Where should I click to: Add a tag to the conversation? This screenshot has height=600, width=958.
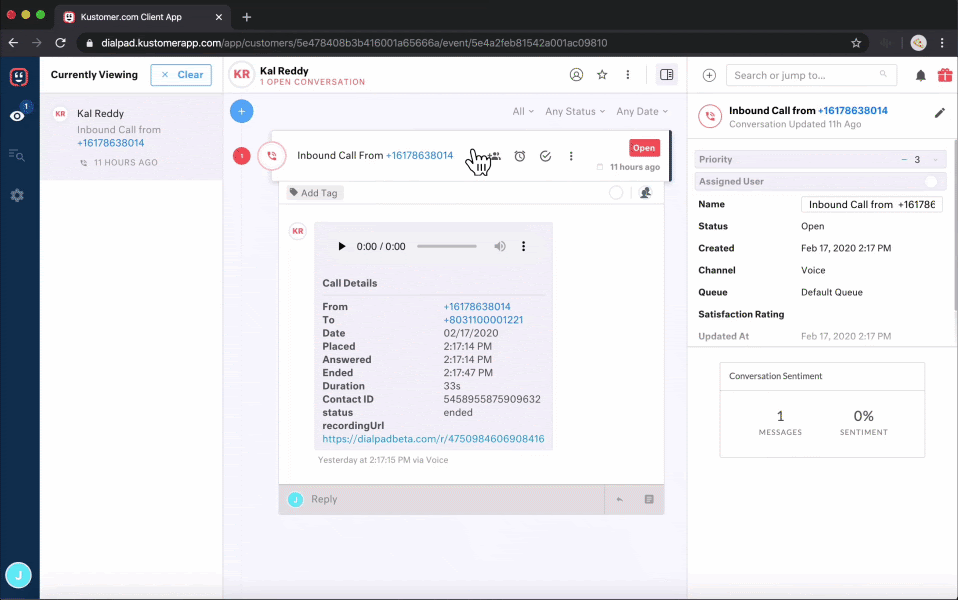[315, 192]
